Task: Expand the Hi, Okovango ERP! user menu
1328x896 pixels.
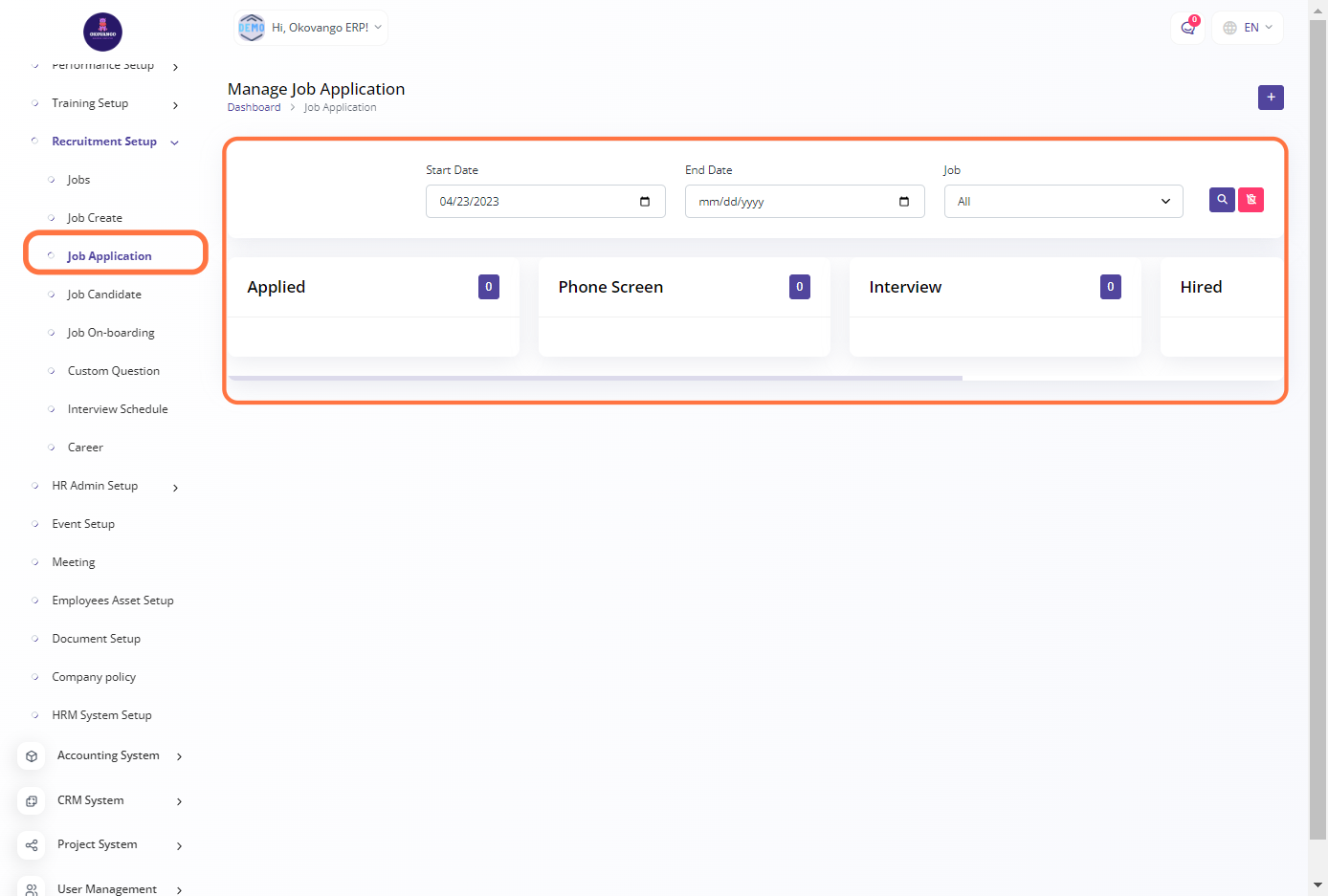Action: [x=311, y=28]
